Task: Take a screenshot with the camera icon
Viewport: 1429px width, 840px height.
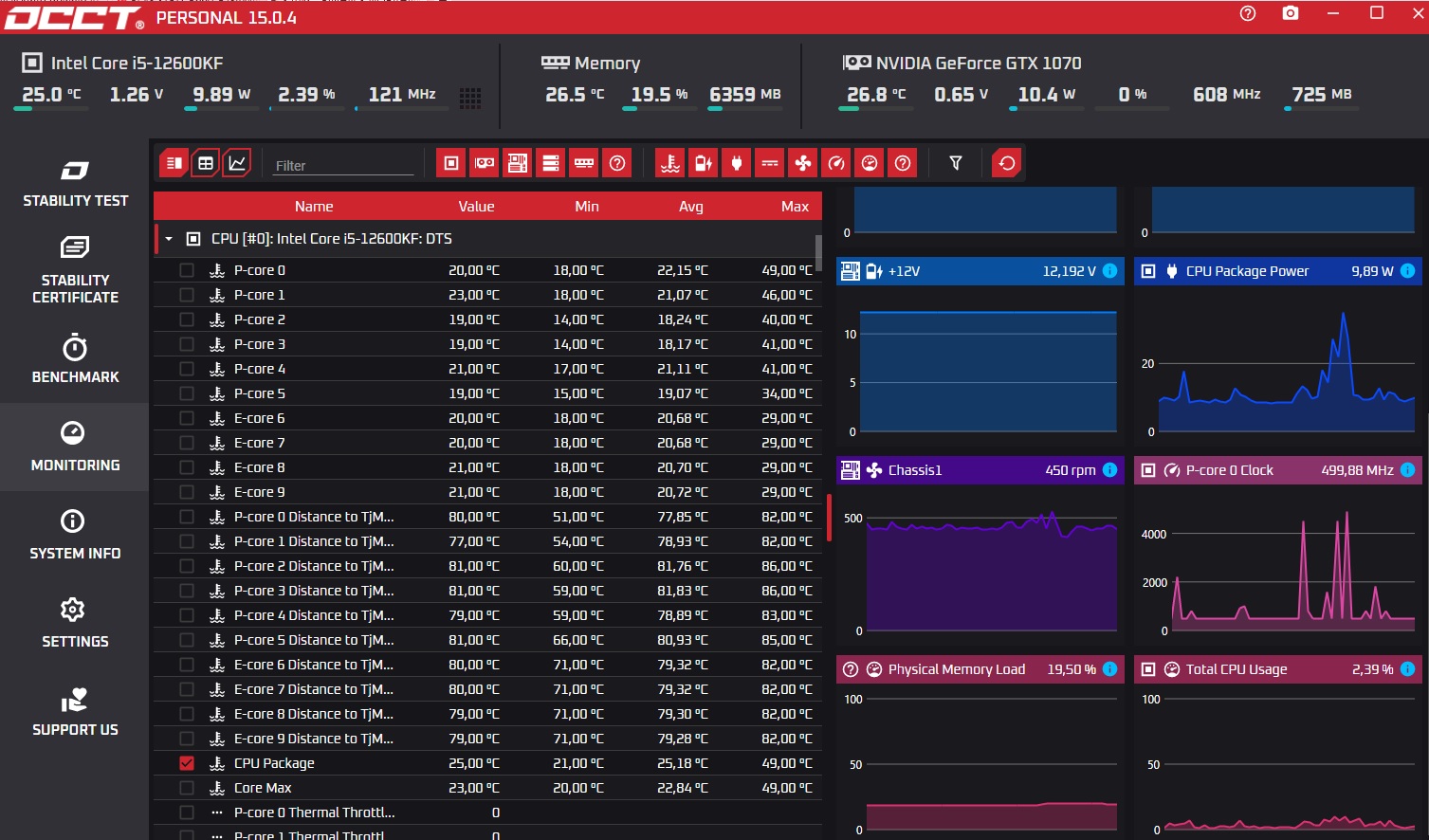Action: coord(1291,13)
